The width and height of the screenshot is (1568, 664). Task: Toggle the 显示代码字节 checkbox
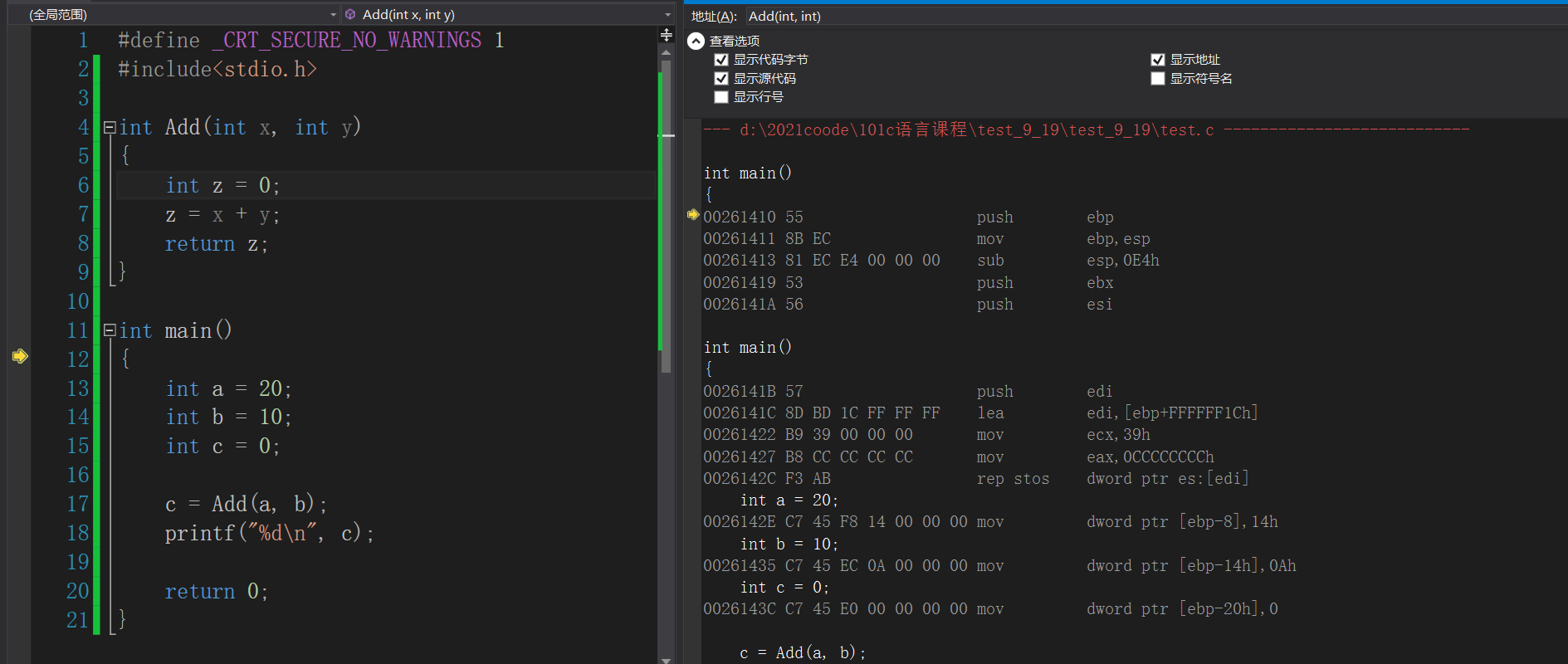click(721, 60)
